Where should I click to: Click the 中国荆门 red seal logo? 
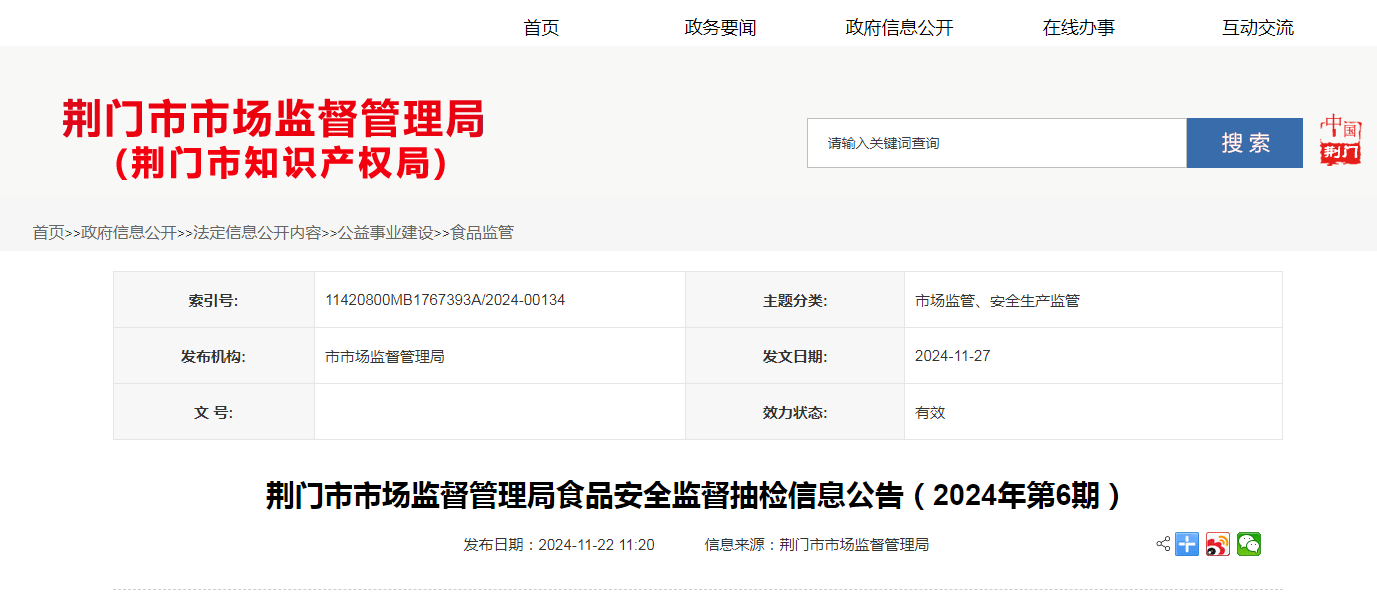coord(1339,141)
